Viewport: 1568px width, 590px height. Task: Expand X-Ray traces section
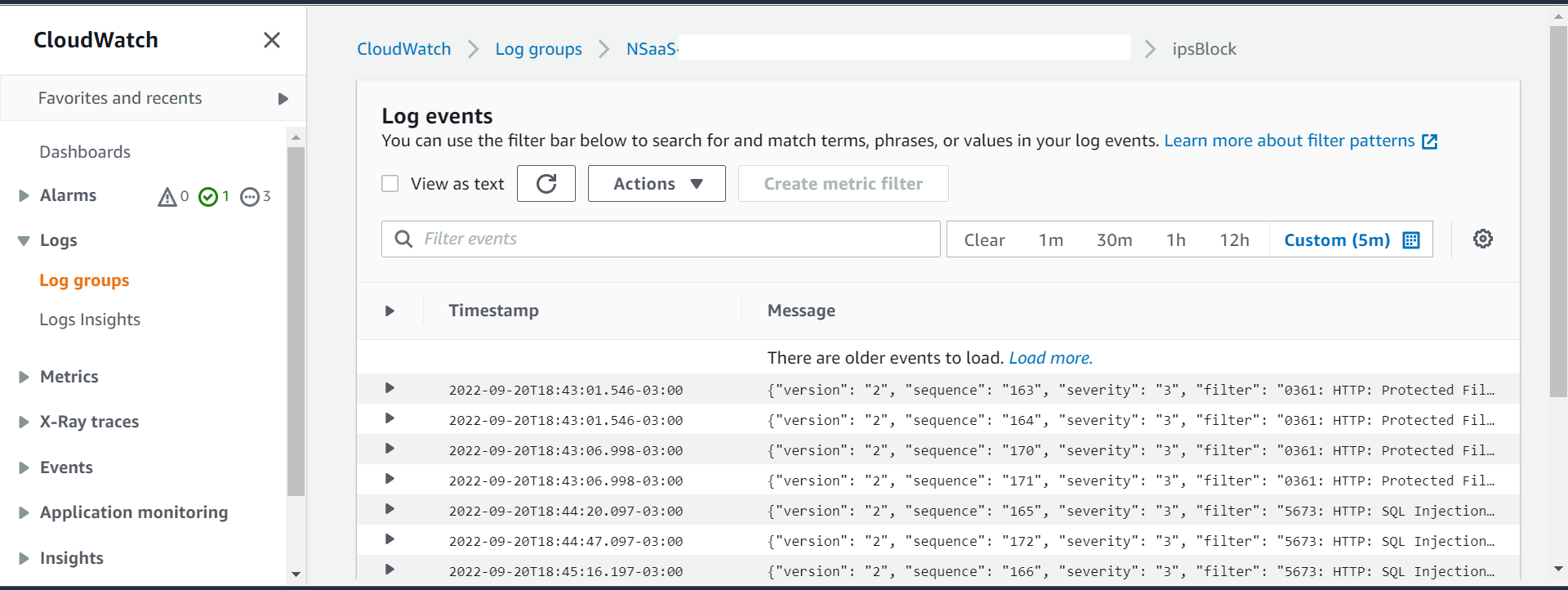tap(24, 422)
